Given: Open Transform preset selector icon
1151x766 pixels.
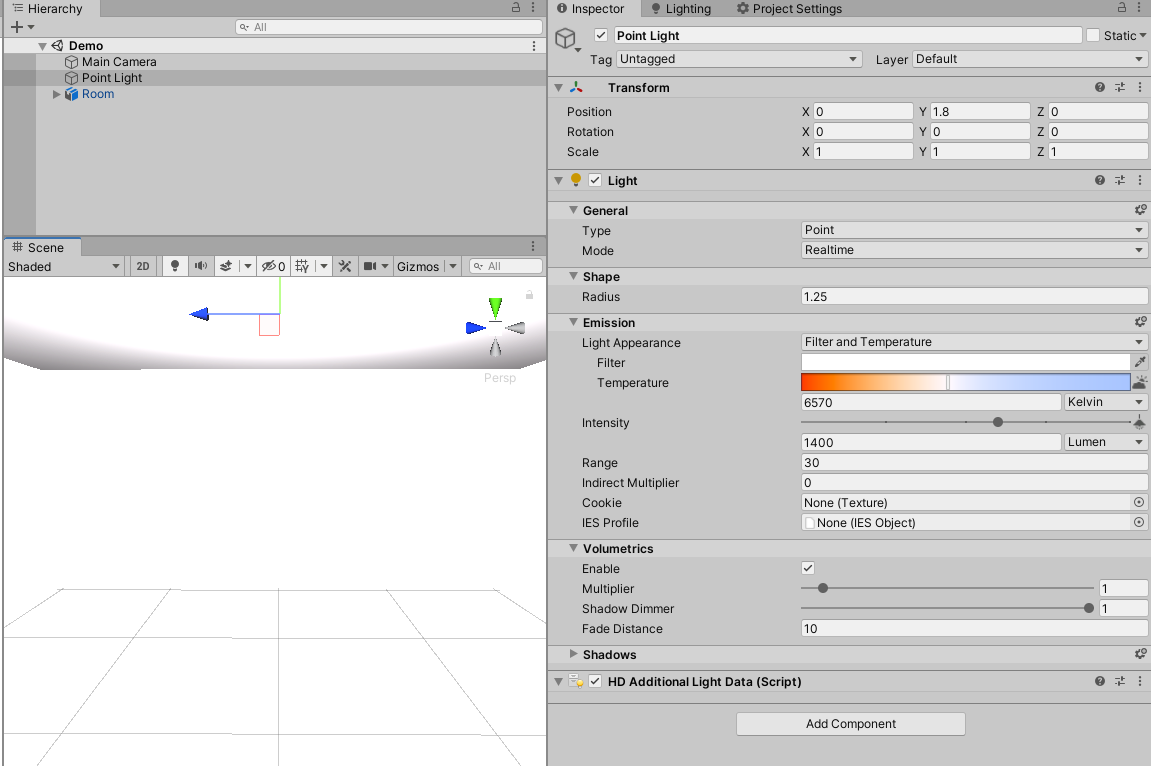Looking at the screenshot, I should pos(1120,87).
